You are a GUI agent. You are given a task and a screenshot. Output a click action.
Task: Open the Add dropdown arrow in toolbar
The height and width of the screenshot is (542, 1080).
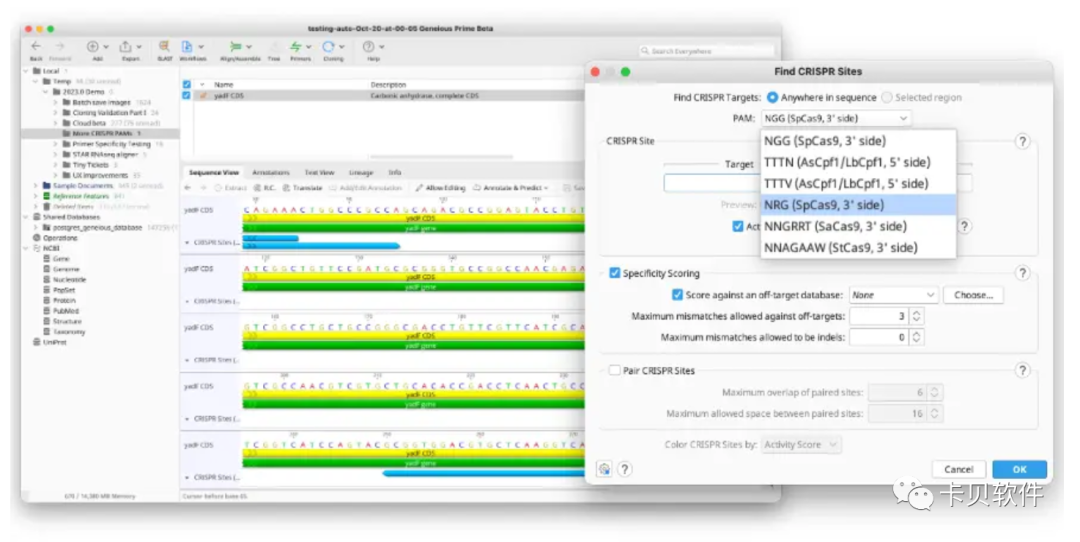pos(105,47)
